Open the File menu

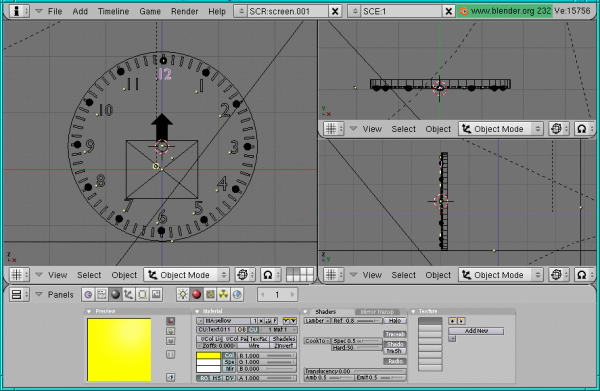coord(55,11)
